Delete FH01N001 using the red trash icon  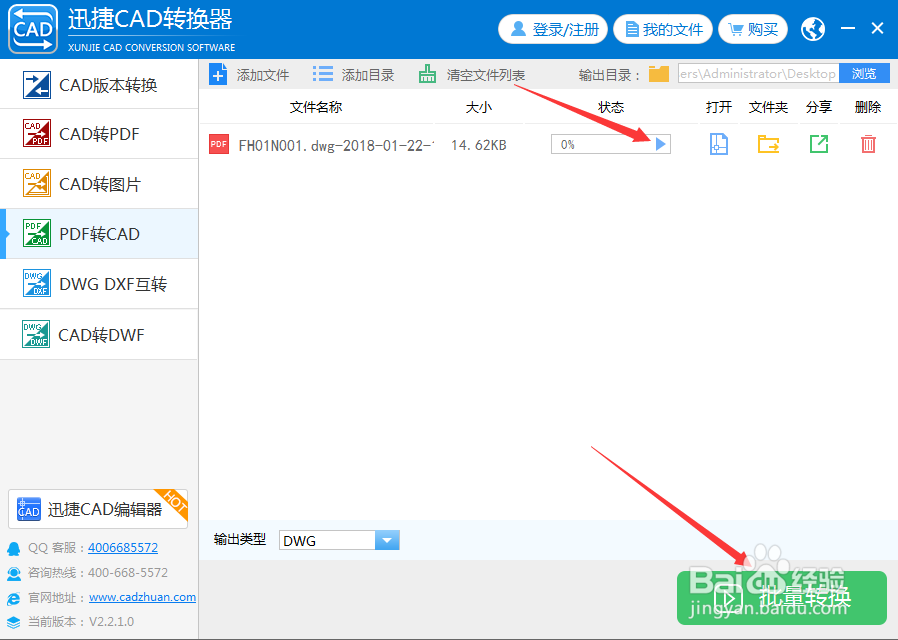tap(867, 144)
